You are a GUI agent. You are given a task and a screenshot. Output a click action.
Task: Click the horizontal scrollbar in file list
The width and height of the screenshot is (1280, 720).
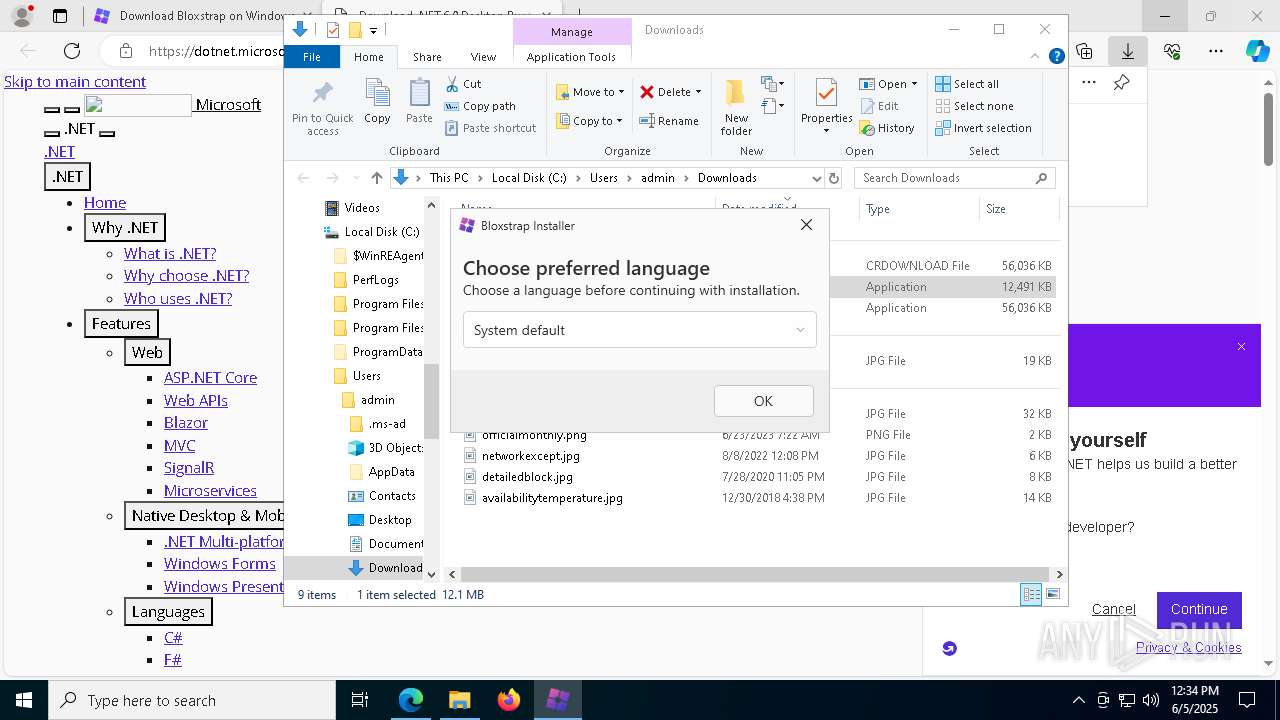coord(755,575)
